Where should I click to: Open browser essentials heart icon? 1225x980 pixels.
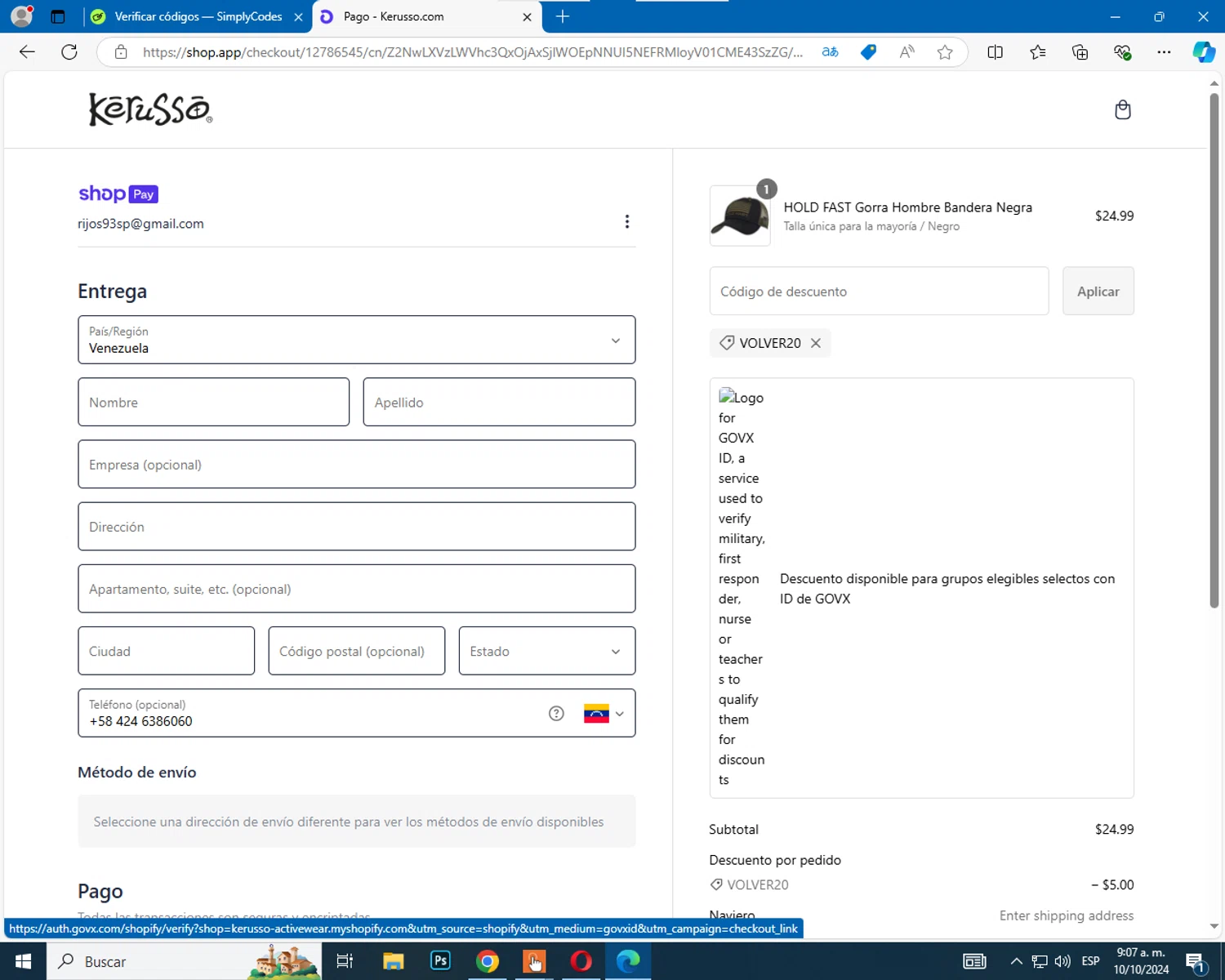point(1122,52)
